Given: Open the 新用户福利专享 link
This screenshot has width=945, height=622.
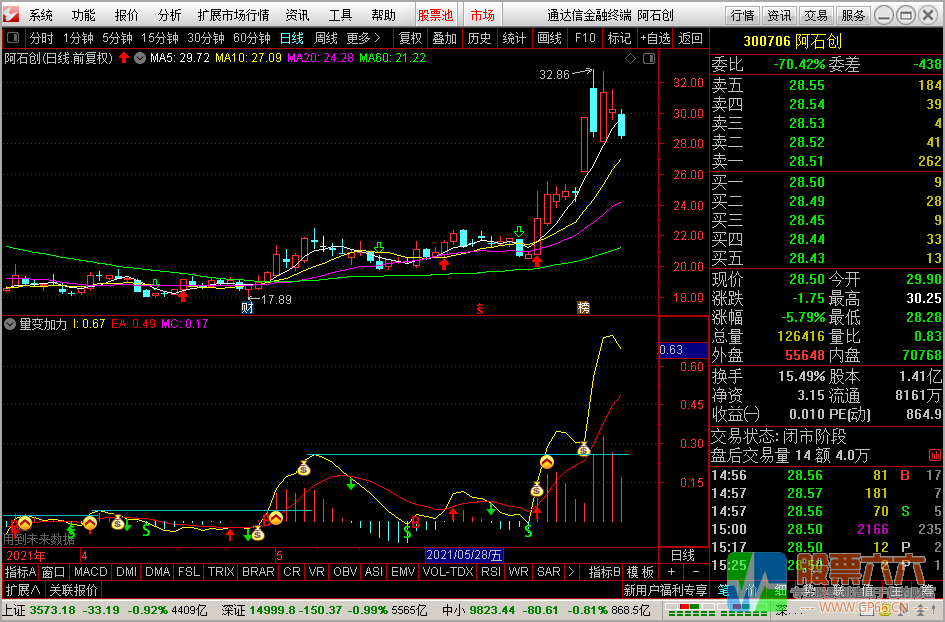Looking at the screenshot, I should 665,589.
